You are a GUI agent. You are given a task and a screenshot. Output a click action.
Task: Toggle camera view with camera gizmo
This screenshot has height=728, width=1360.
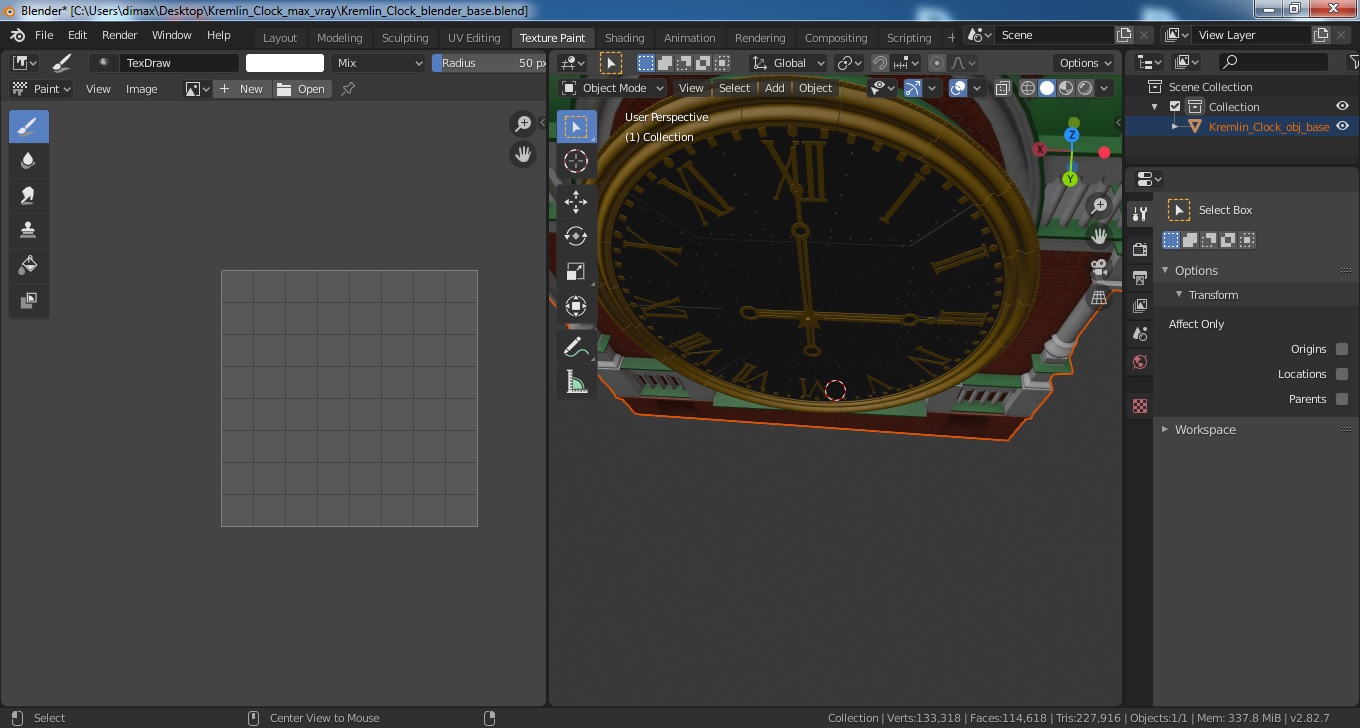1100,267
